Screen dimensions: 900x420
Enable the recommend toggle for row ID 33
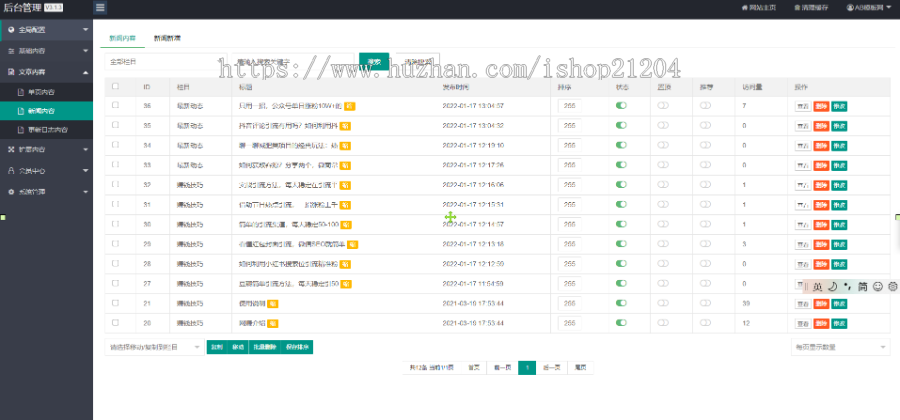coord(705,165)
